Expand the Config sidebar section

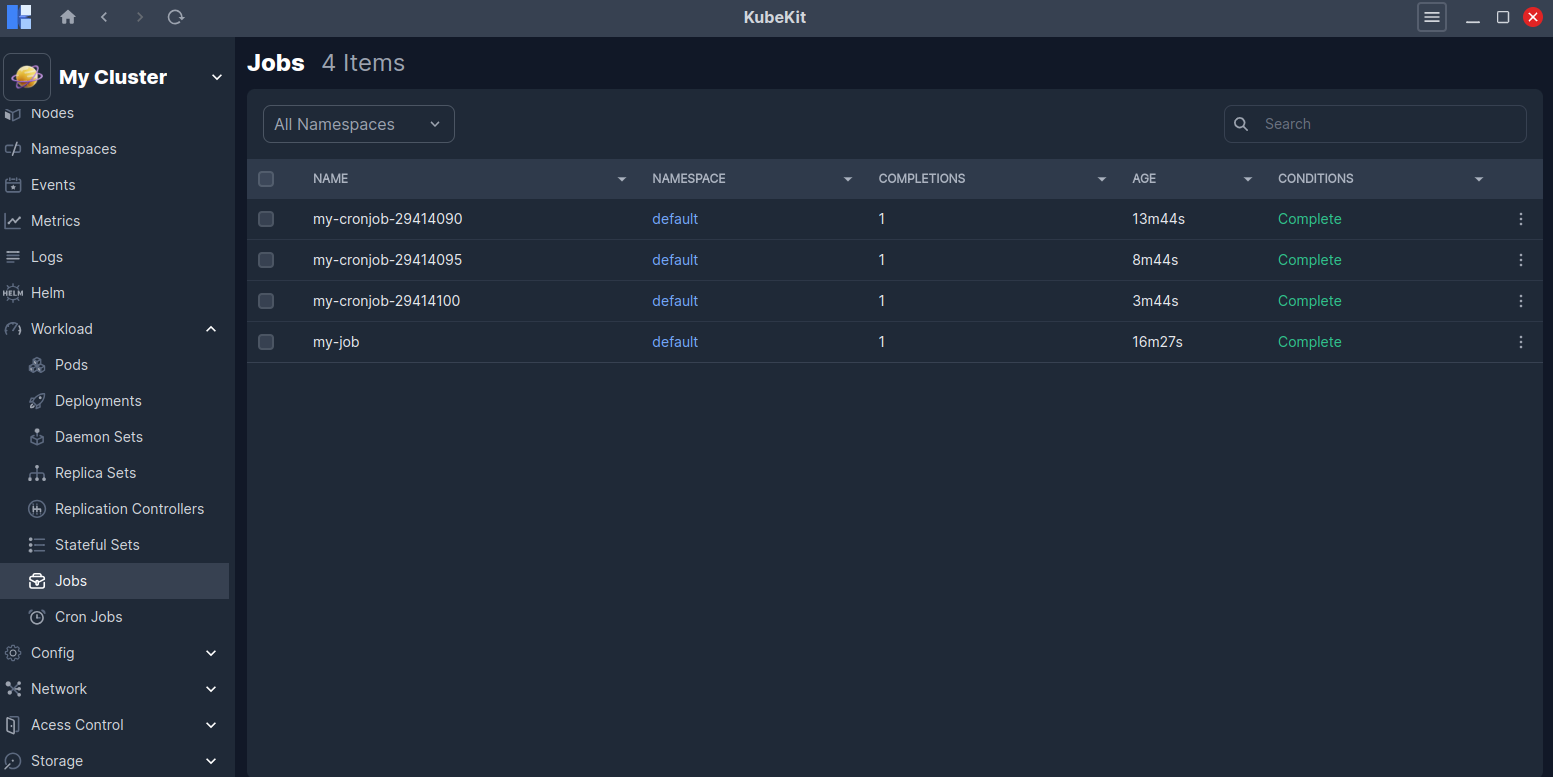[211, 653]
